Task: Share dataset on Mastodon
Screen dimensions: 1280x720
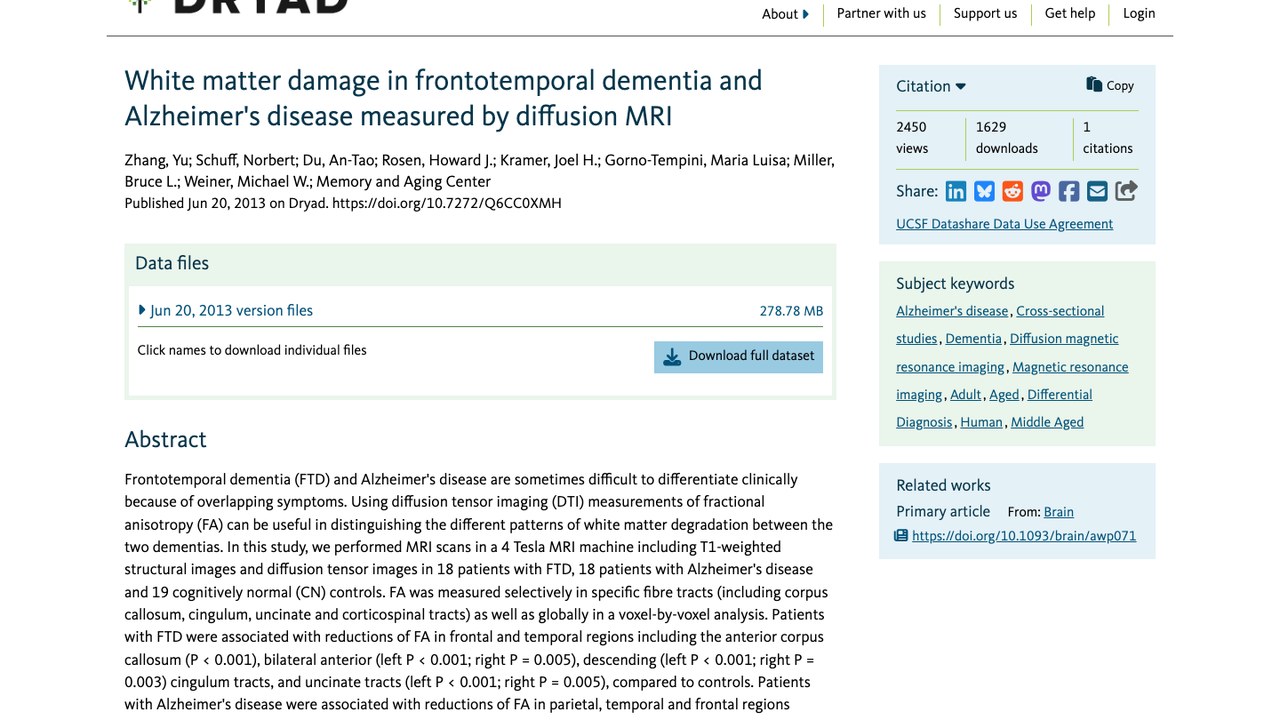Action: 1041,191
